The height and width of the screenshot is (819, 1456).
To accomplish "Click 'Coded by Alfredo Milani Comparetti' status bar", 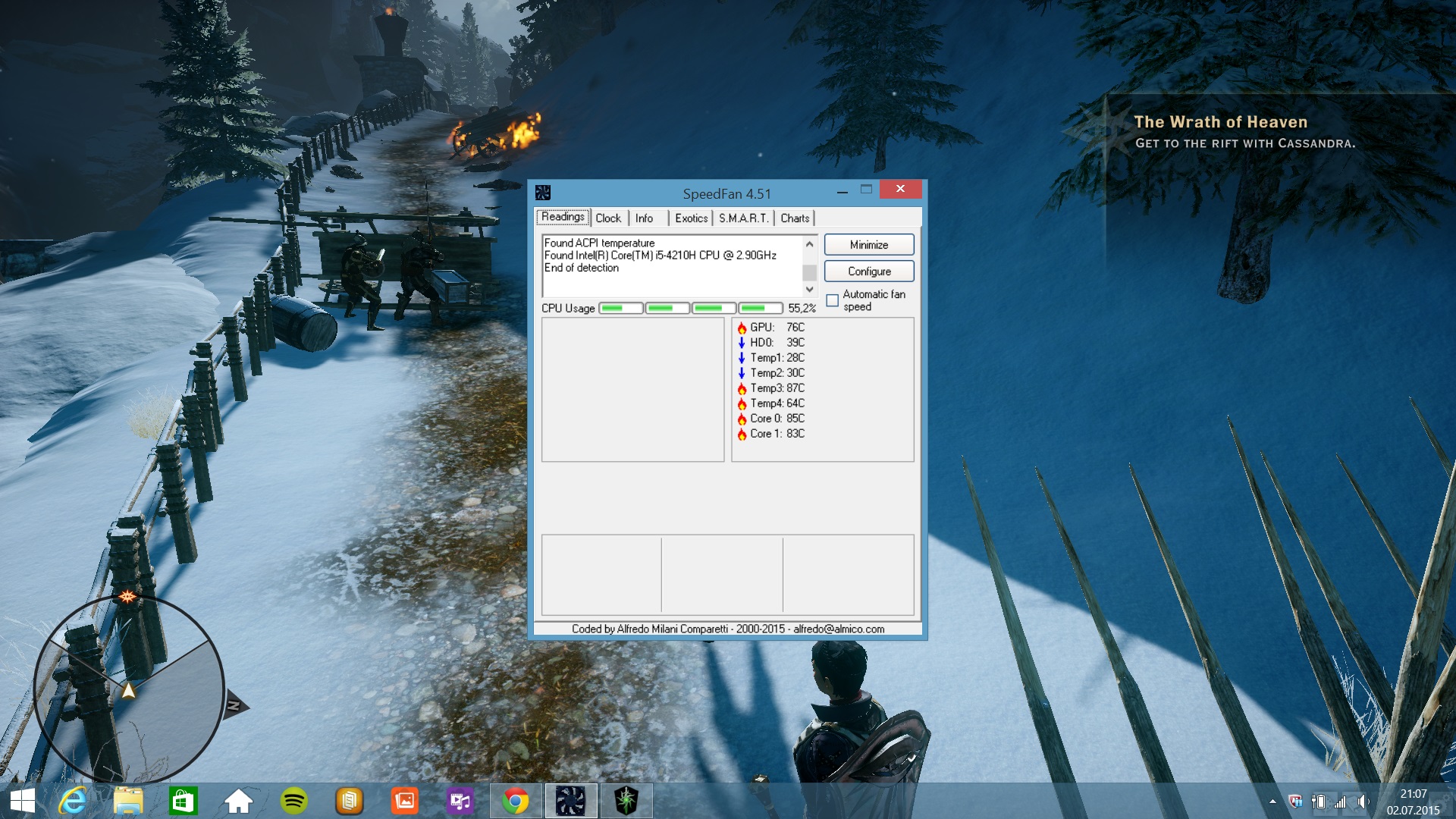I will [728, 629].
